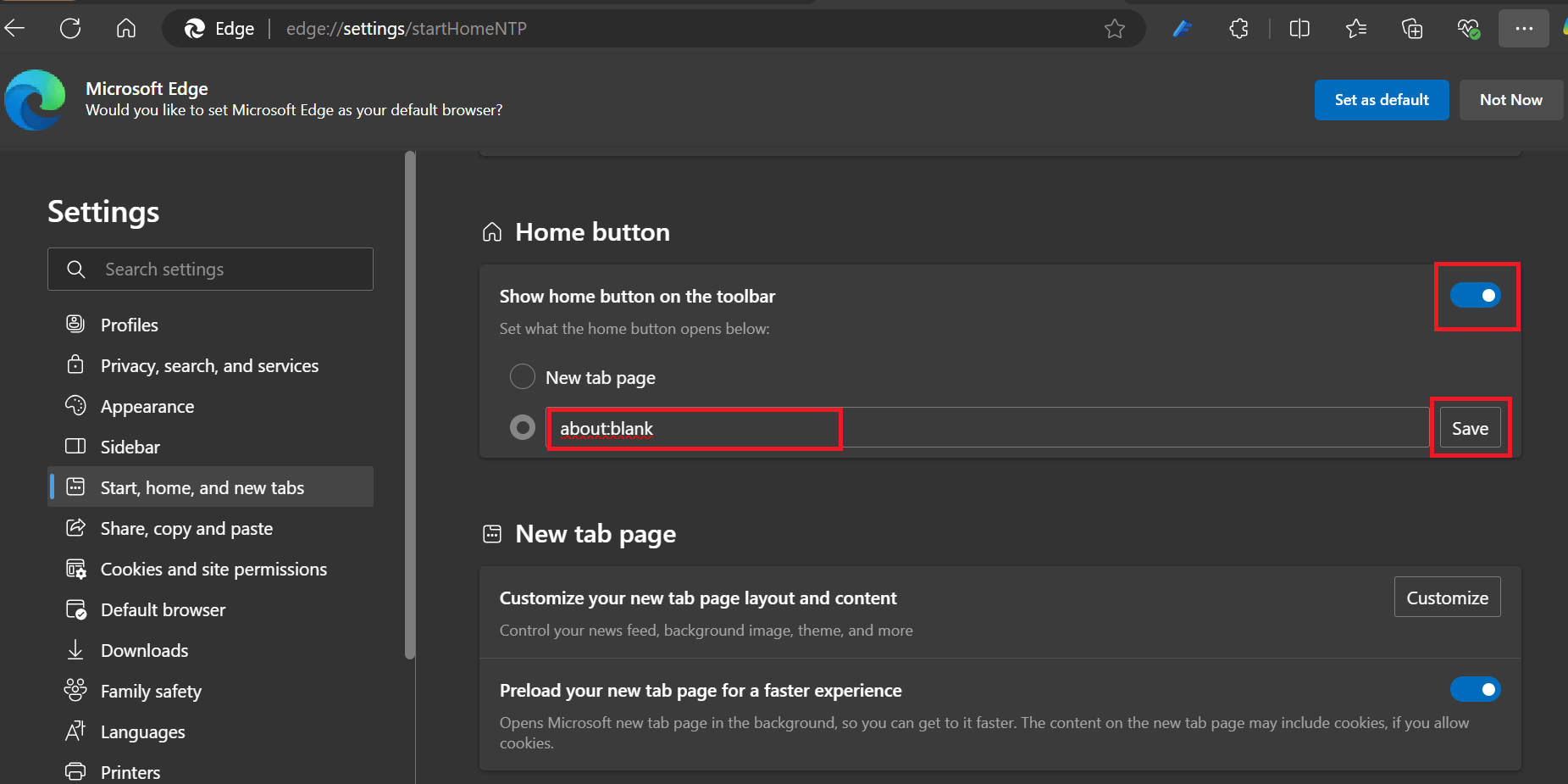Click the Edge site identity icon in address bar
The height and width of the screenshot is (784, 1568).
click(x=195, y=29)
